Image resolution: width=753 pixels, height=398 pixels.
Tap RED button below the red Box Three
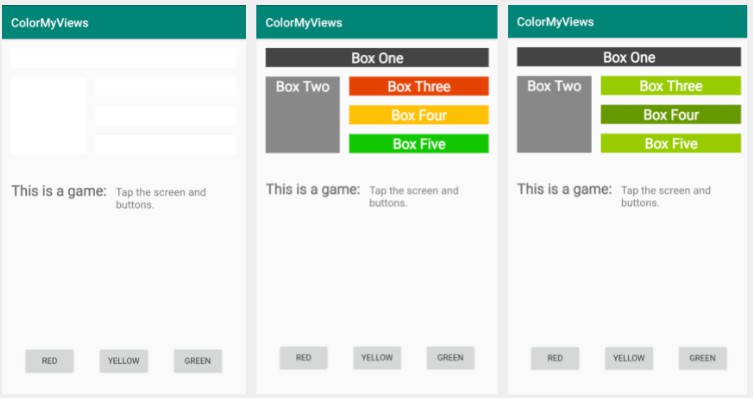pos(304,358)
